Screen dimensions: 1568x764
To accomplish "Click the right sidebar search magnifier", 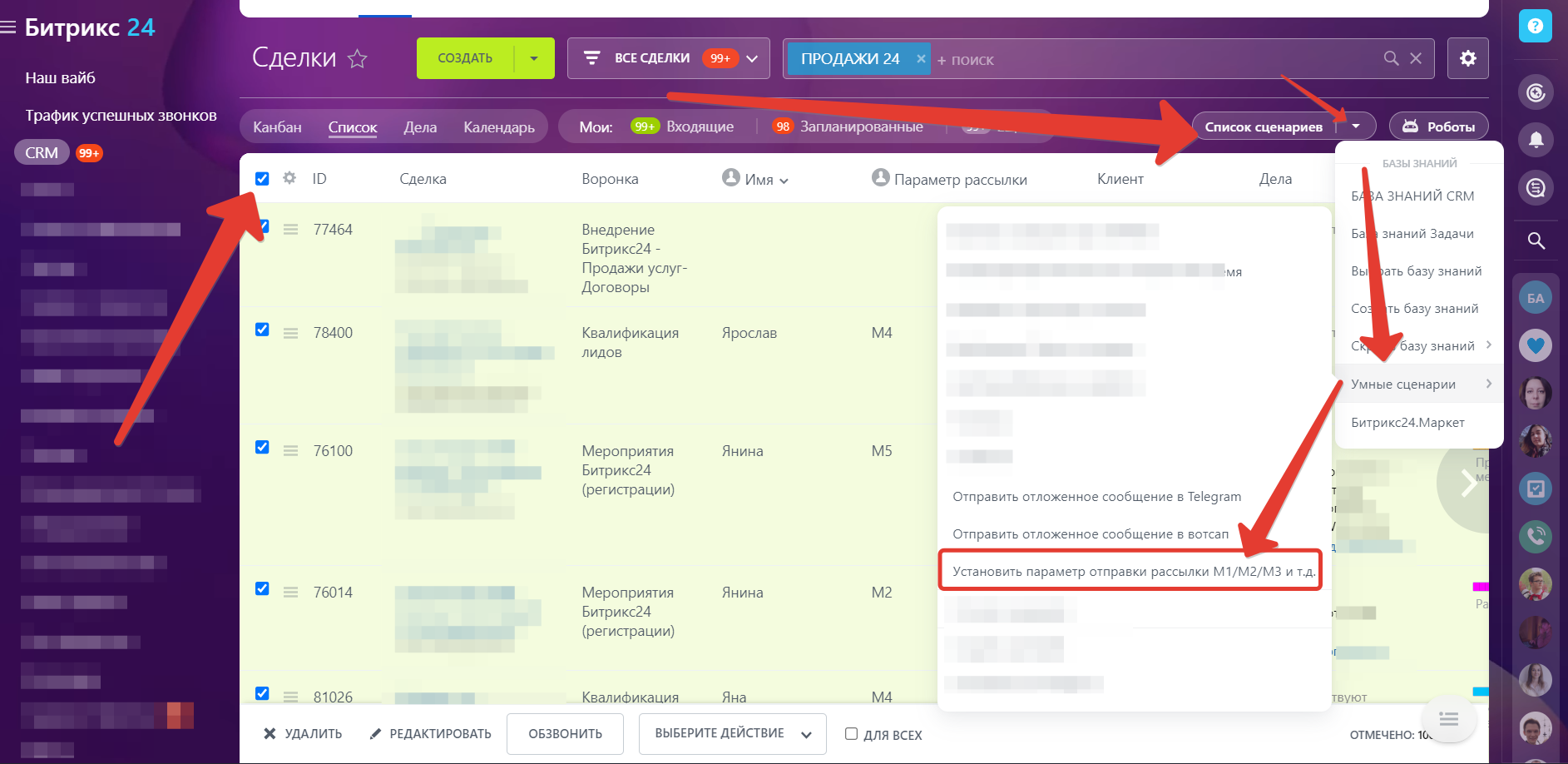I will point(1536,241).
